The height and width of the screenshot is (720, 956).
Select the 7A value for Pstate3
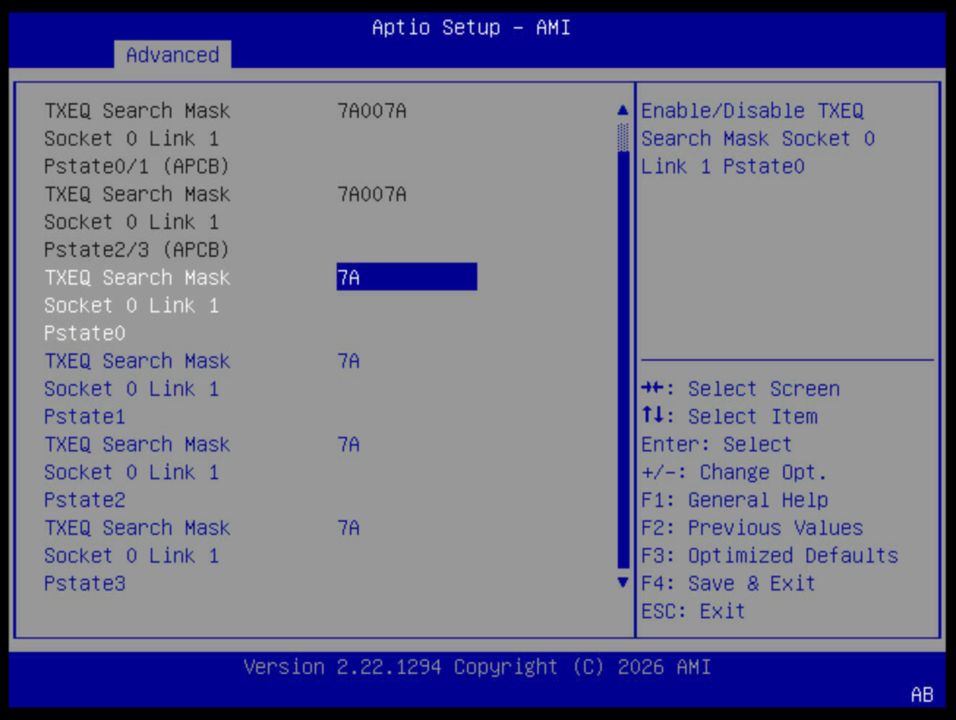(349, 528)
